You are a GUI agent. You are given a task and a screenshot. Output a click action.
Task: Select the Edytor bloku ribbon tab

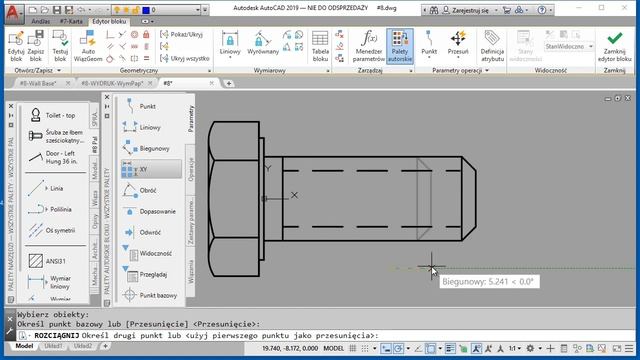(x=109, y=21)
